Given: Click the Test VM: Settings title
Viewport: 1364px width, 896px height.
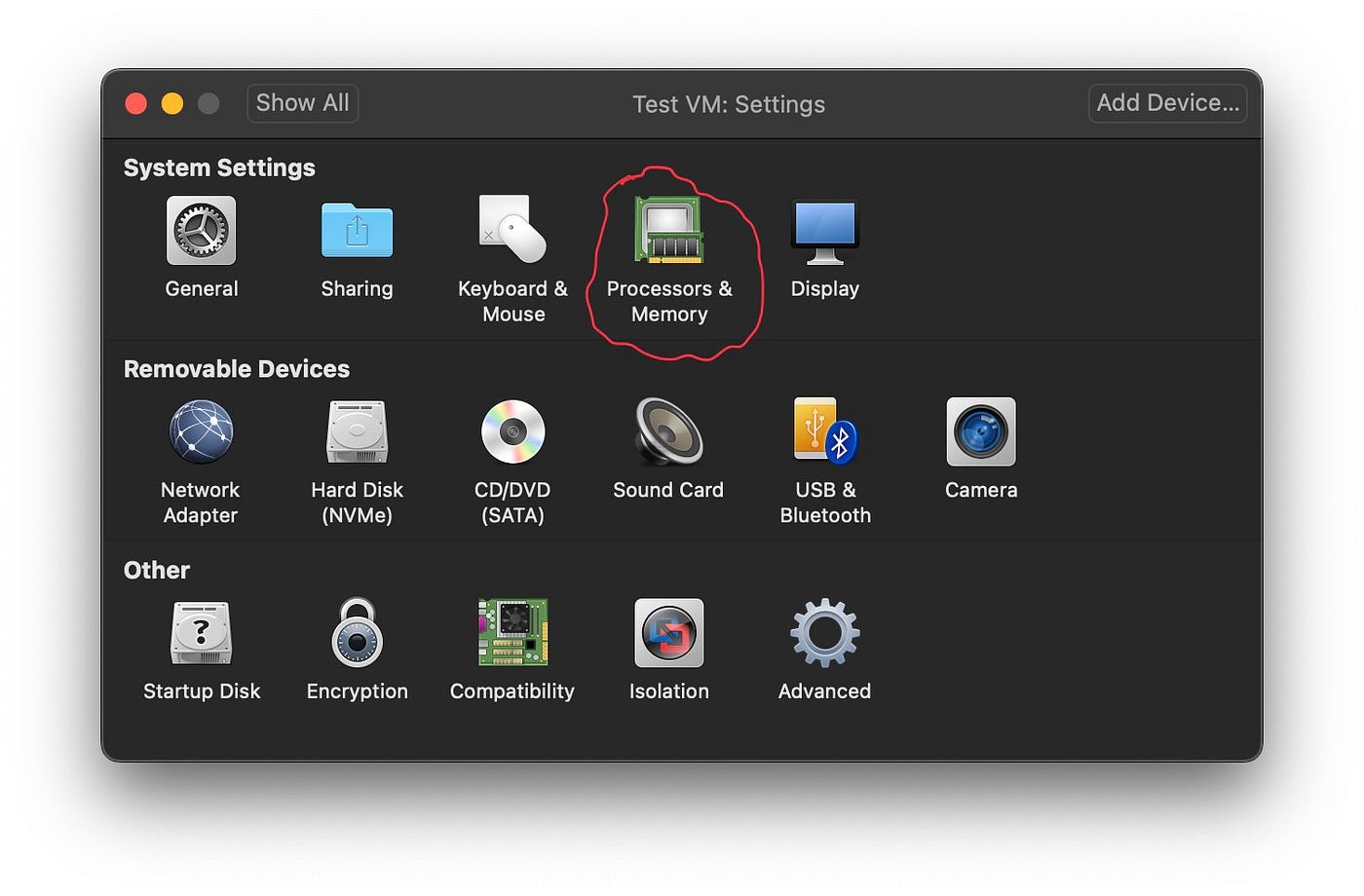Looking at the screenshot, I should point(729,104).
